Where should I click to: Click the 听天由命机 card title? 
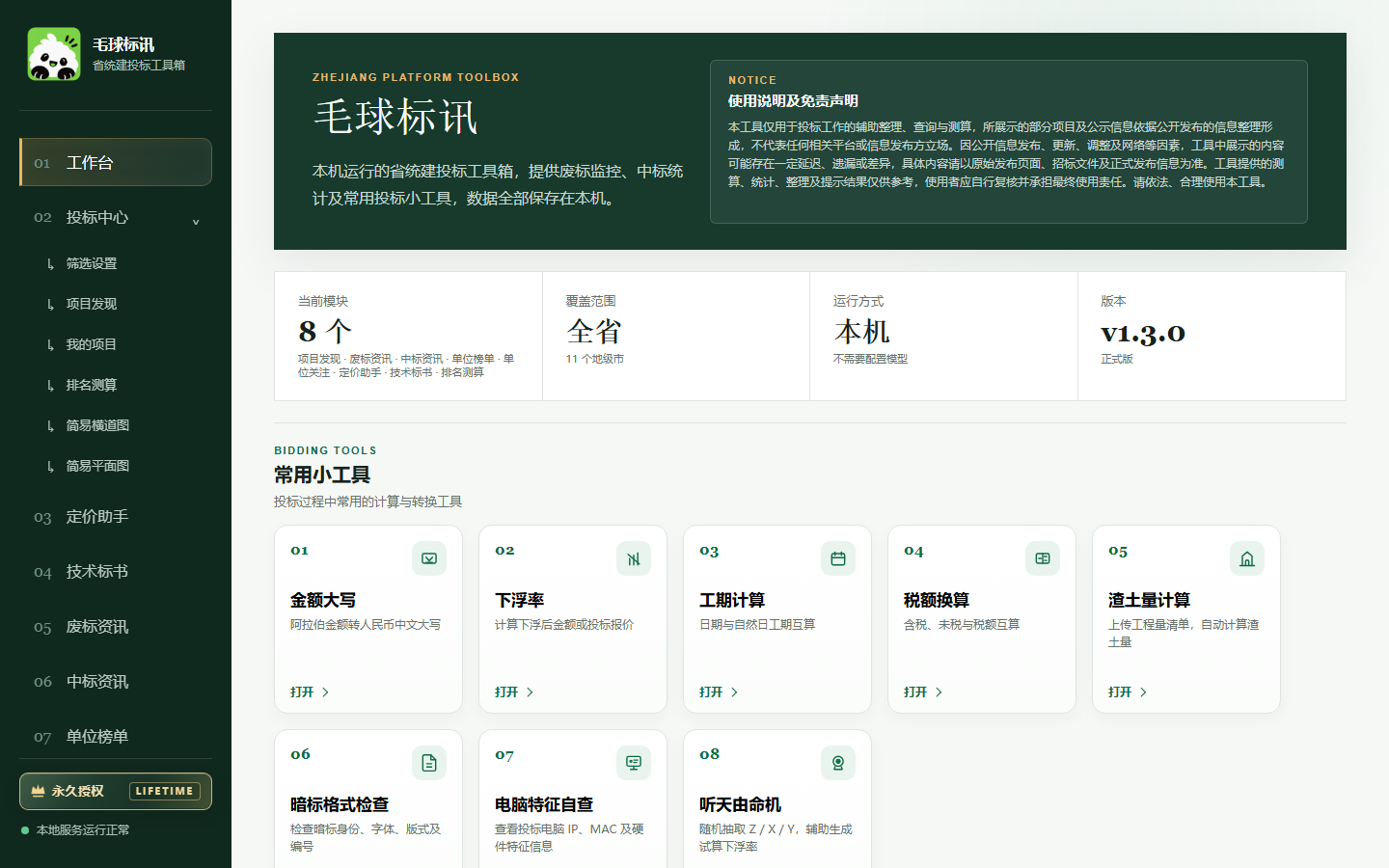(x=740, y=804)
